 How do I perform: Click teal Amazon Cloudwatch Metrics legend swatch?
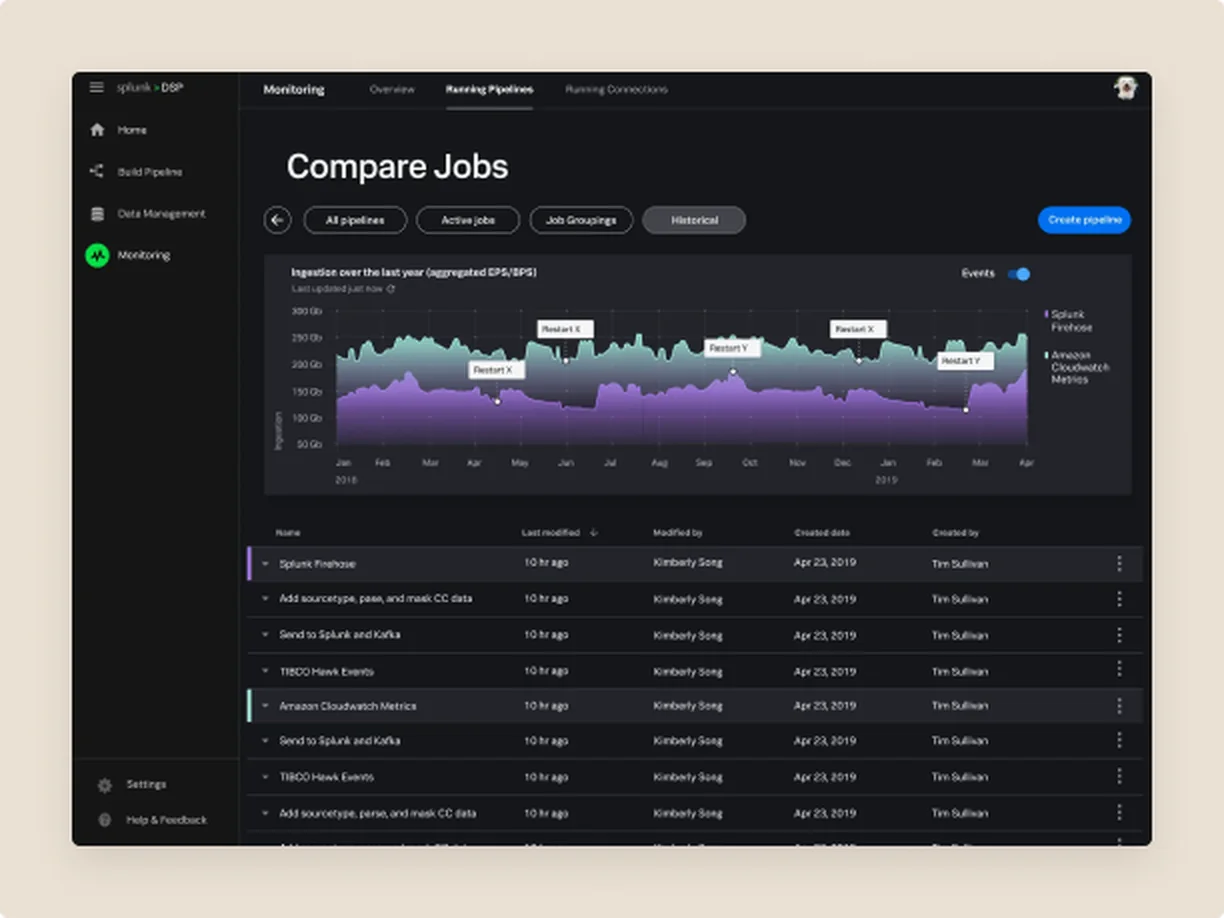pyautogui.click(x=1046, y=355)
